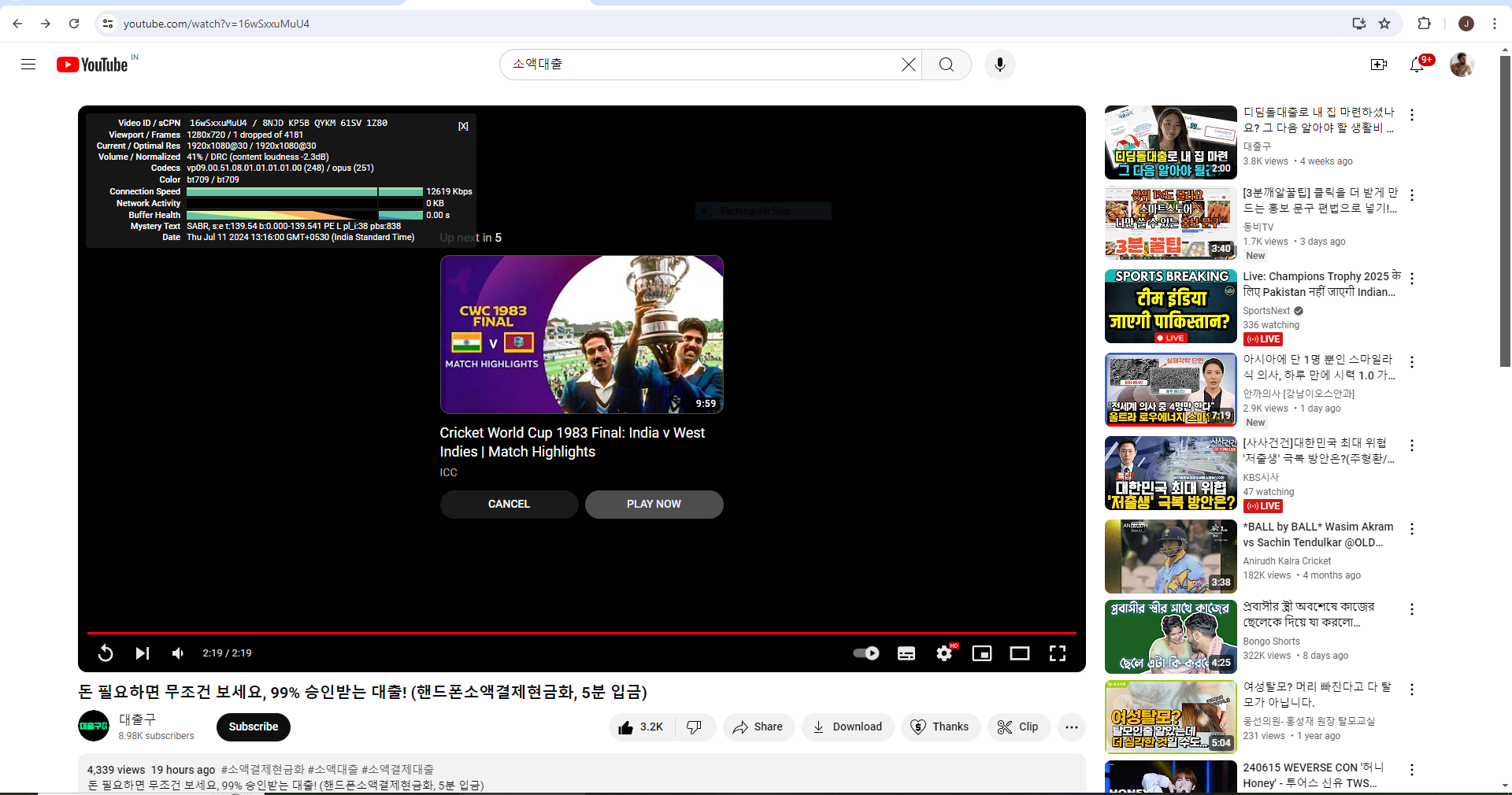Go back in browser
Screen dimensions: 1512x795
(x=17, y=24)
